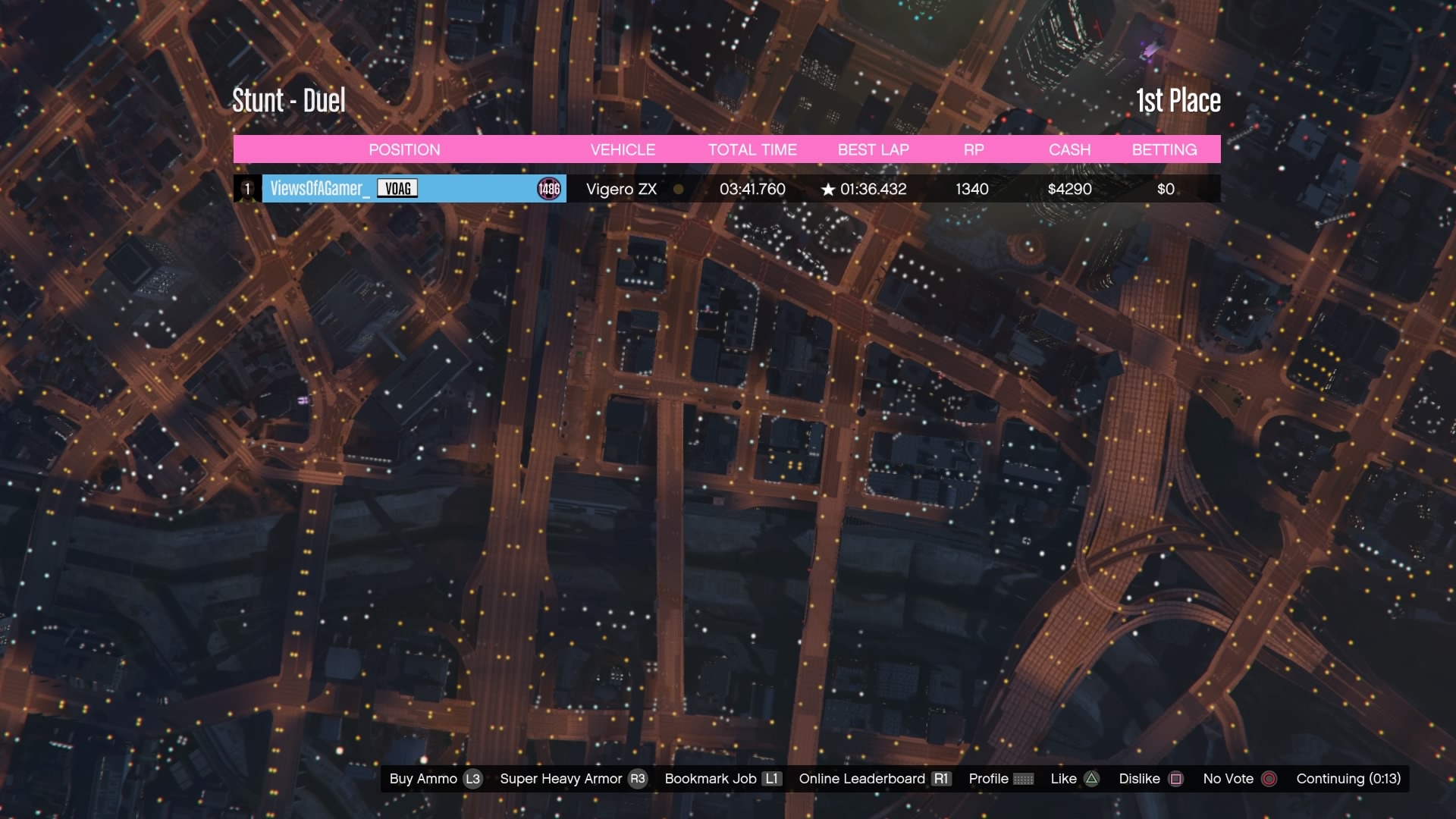
Task: Click best lap time 01:36.432
Action: point(874,189)
